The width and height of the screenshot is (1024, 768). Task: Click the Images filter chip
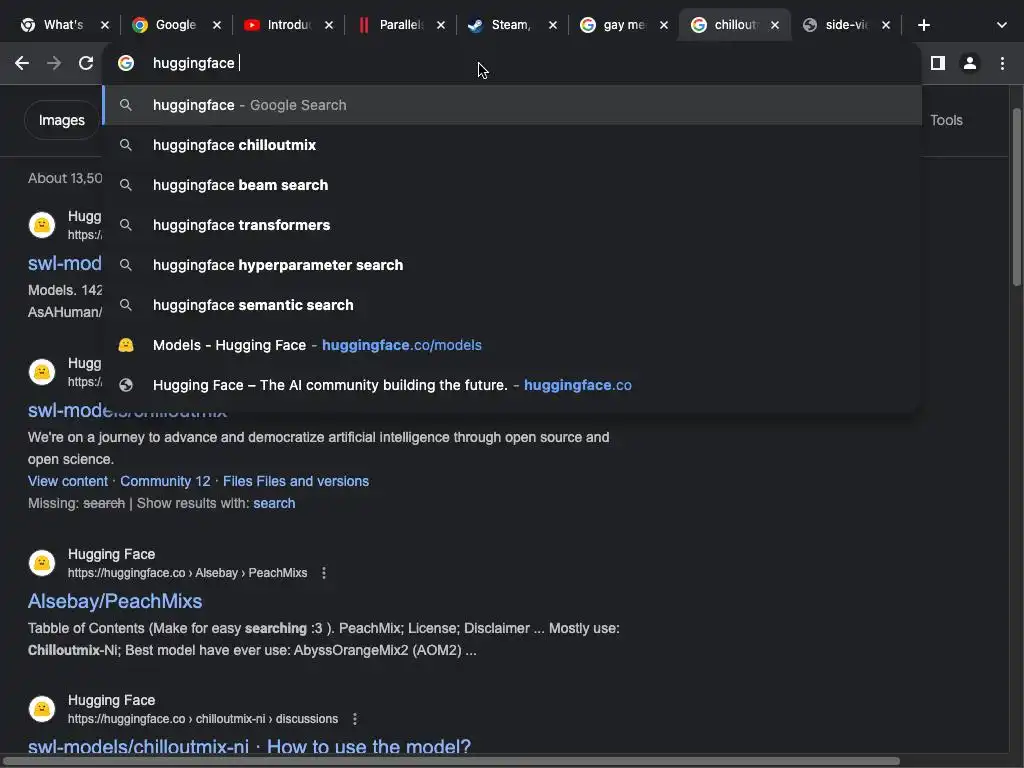point(61,120)
